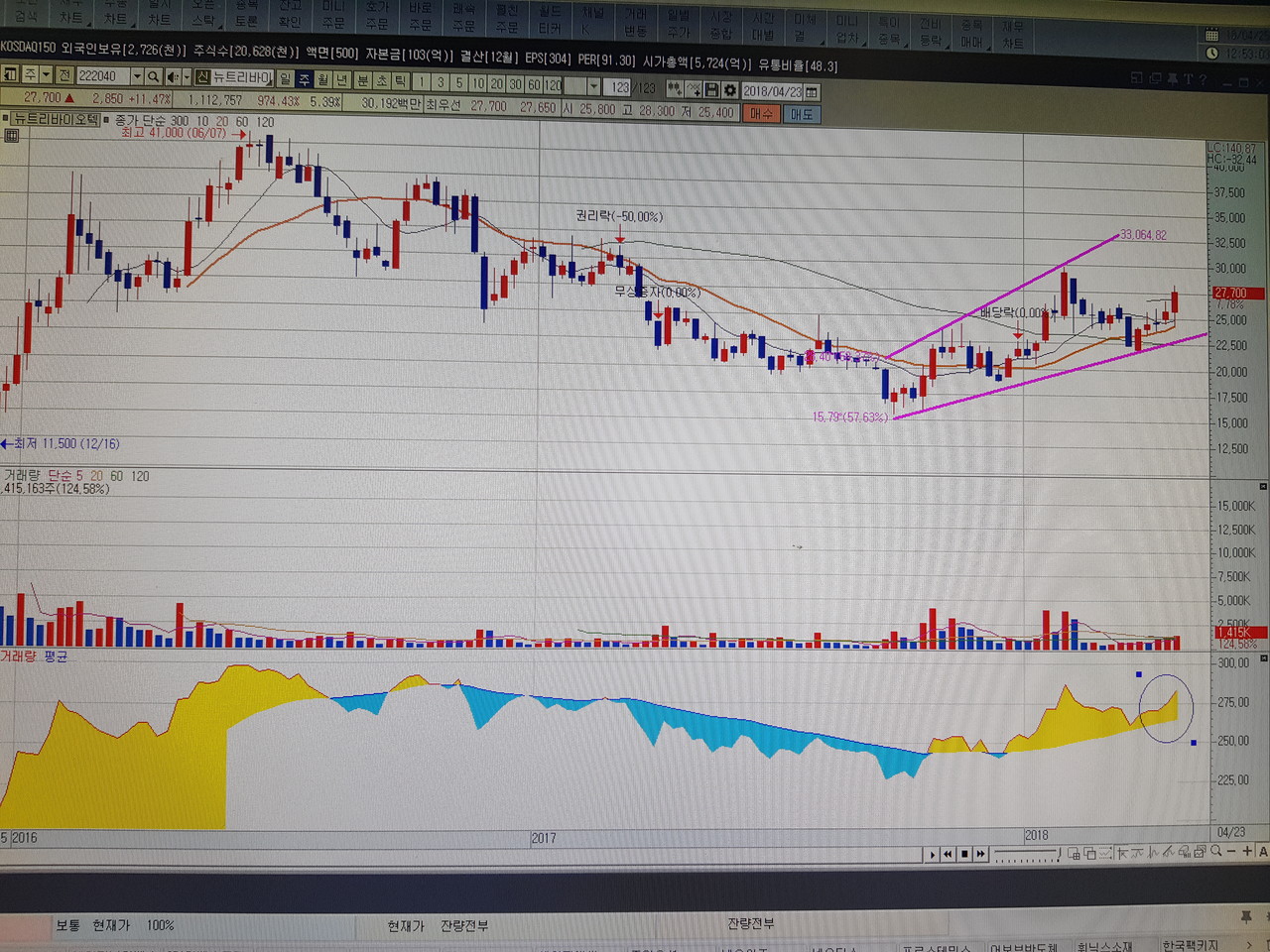Click the stock code input field 222040
The width and height of the screenshot is (1270, 952).
[103, 76]
